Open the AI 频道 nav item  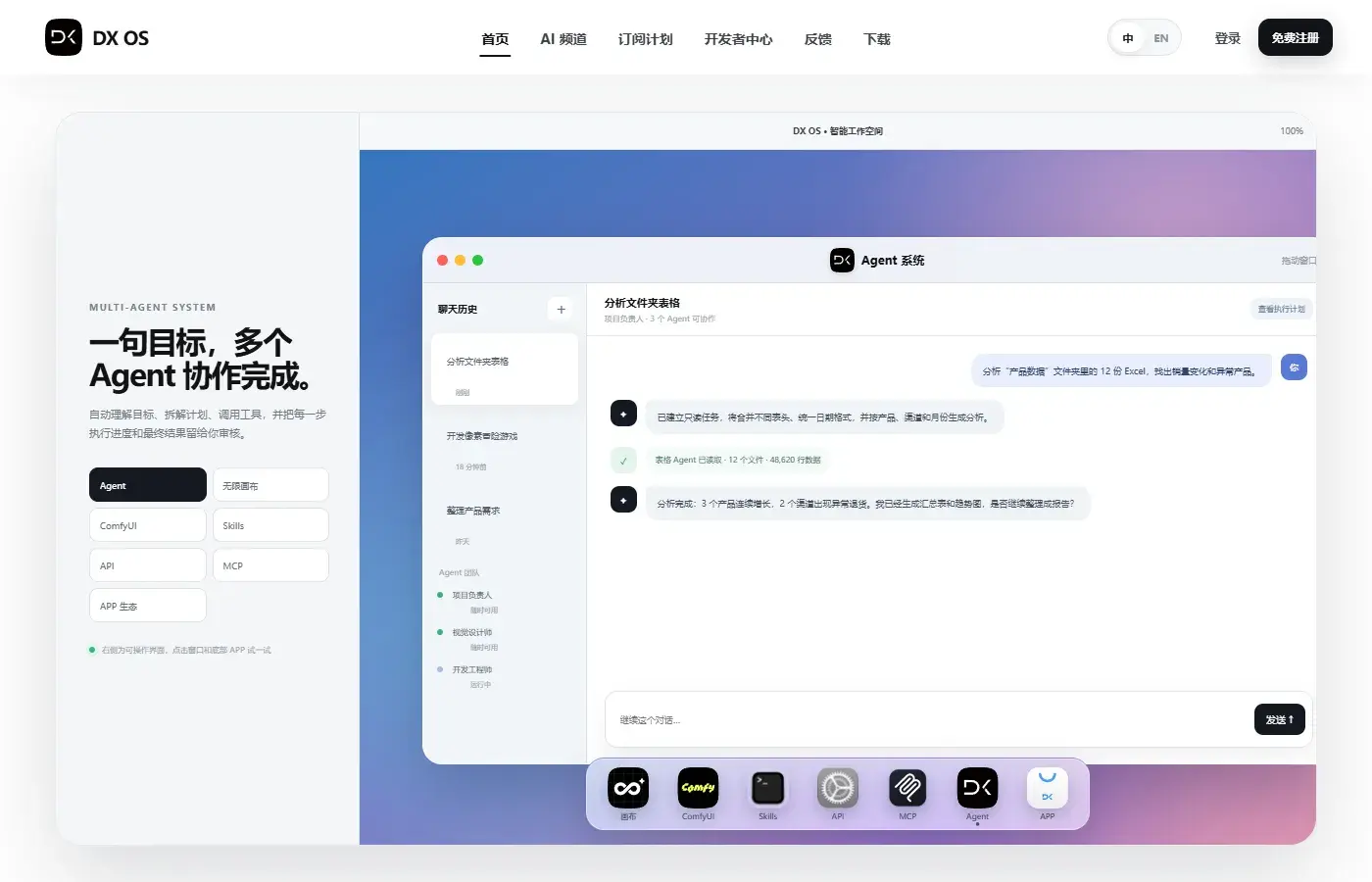563,39
